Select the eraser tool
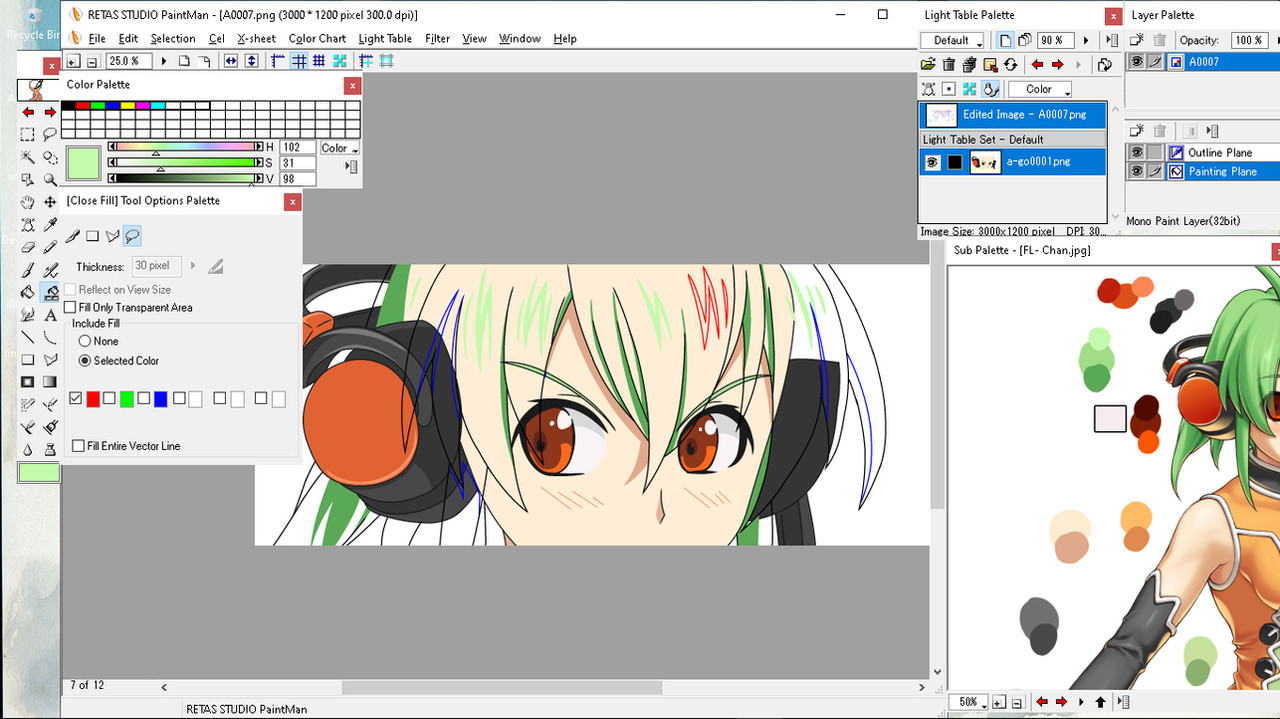The image size is (1280, 719). pyautogui.click(x=28, y=247)
